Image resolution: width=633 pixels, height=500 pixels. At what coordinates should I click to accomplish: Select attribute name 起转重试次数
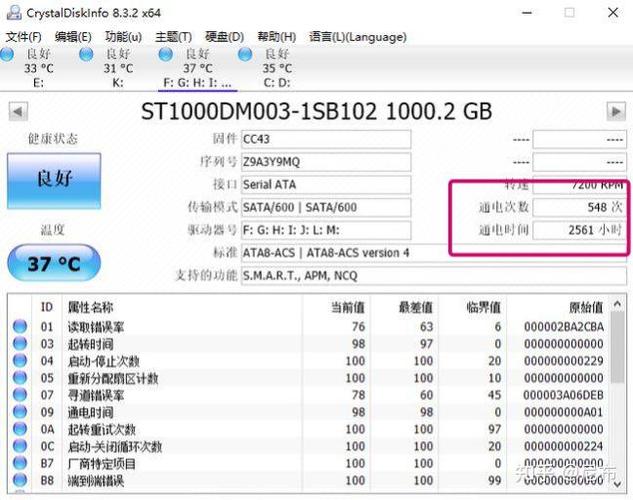click(x=101, y=429)
